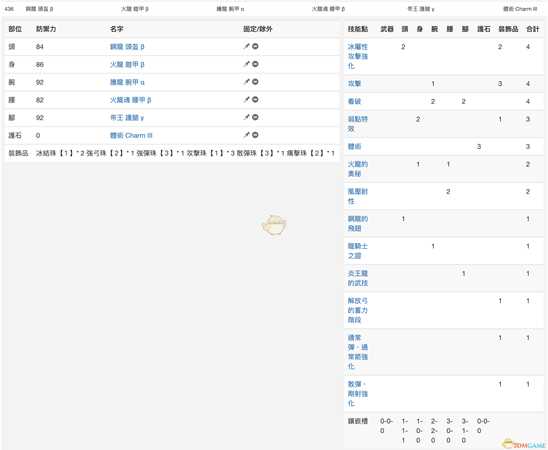Image resolution: width=548 pixels, height=450 pixels.
Task: Open the 散彈・剛射強化 skill link
Action: [358, 393]
